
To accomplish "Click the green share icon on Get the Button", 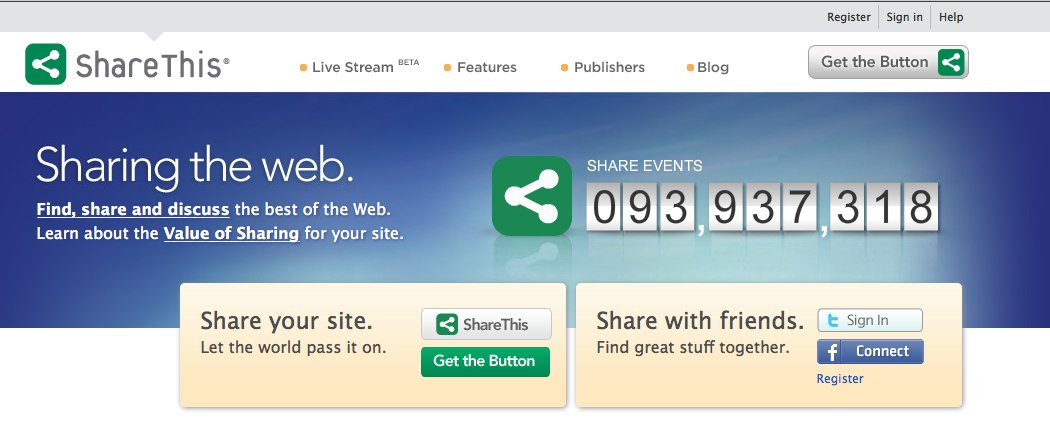I will pyautogui.click(x=951, y=62).
